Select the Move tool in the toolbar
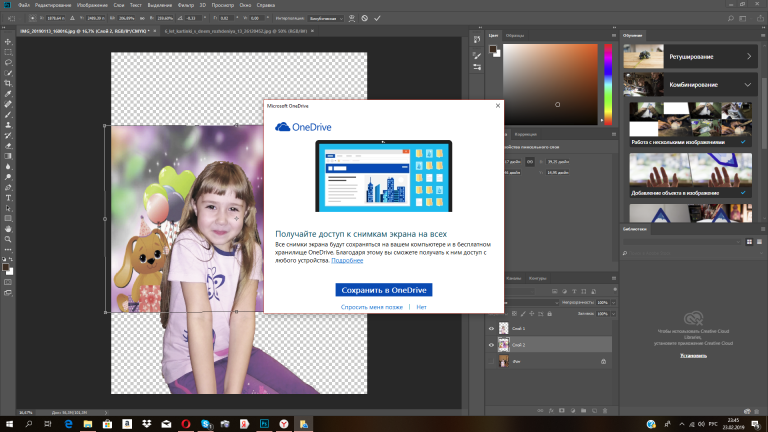The width and height of the screenshot is (768, 432). point(8,40)
